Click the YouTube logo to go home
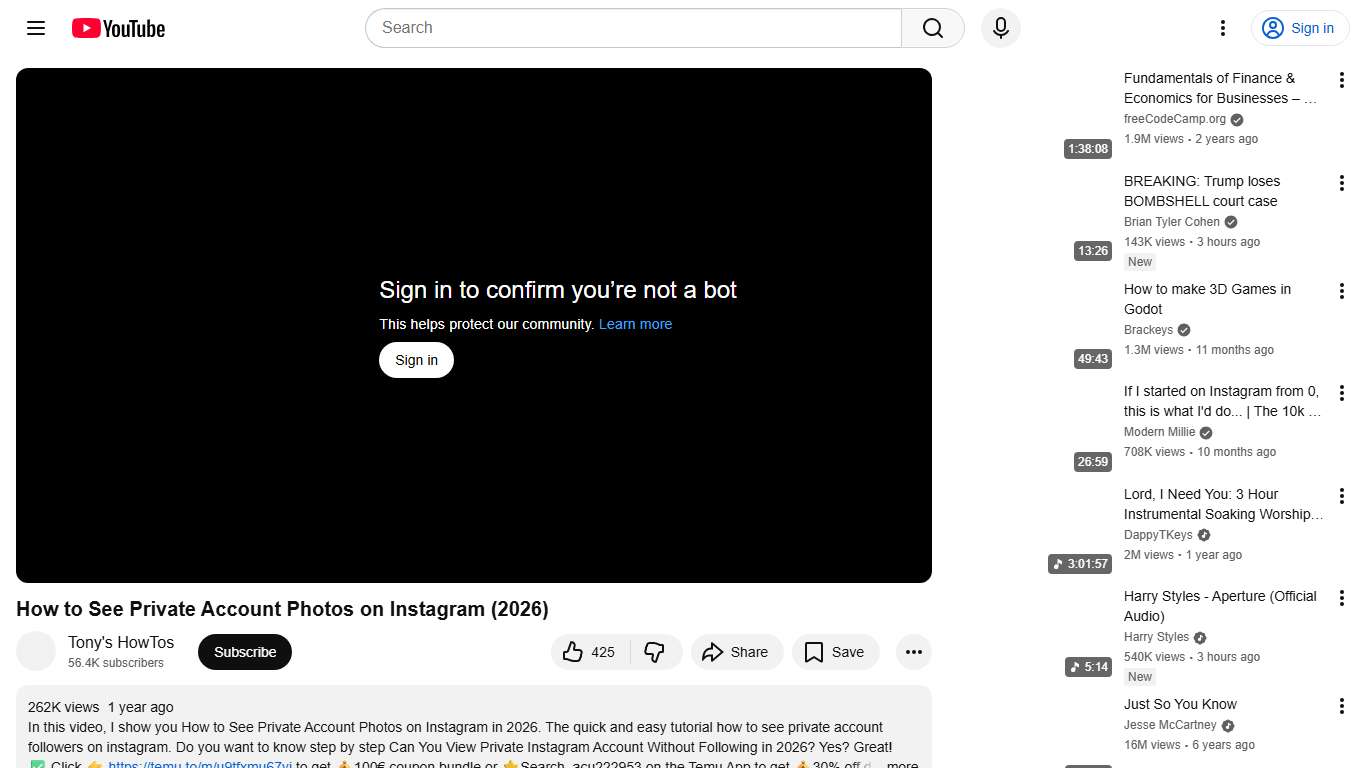1366x768 pixels. [117, 28]
